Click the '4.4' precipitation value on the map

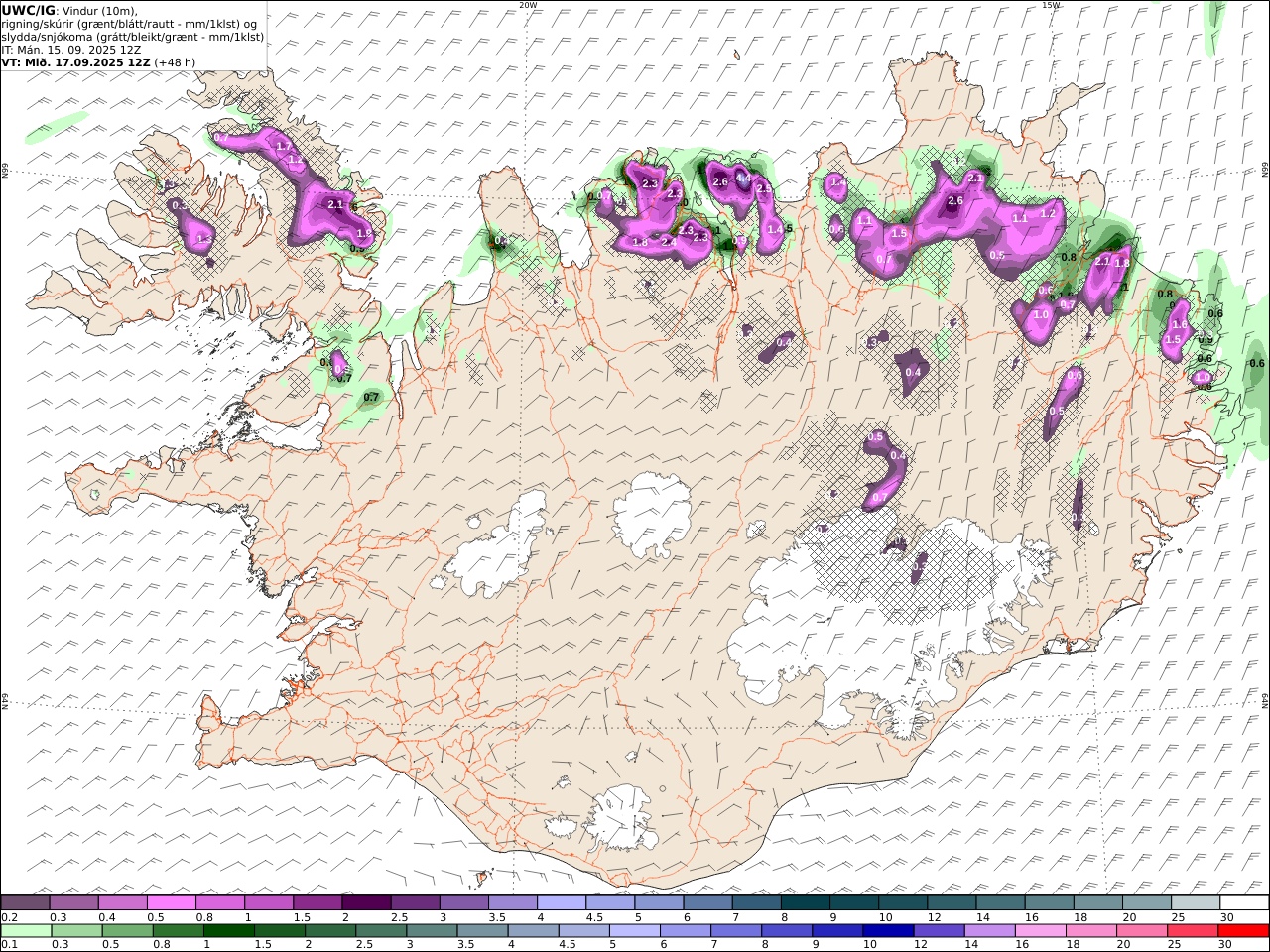click(742, 178)
